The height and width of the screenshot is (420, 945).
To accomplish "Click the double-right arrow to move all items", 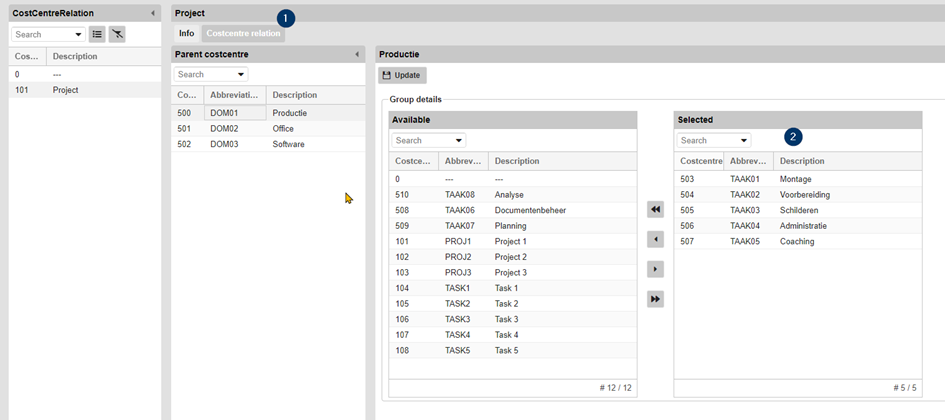I will tap(655, 299).
